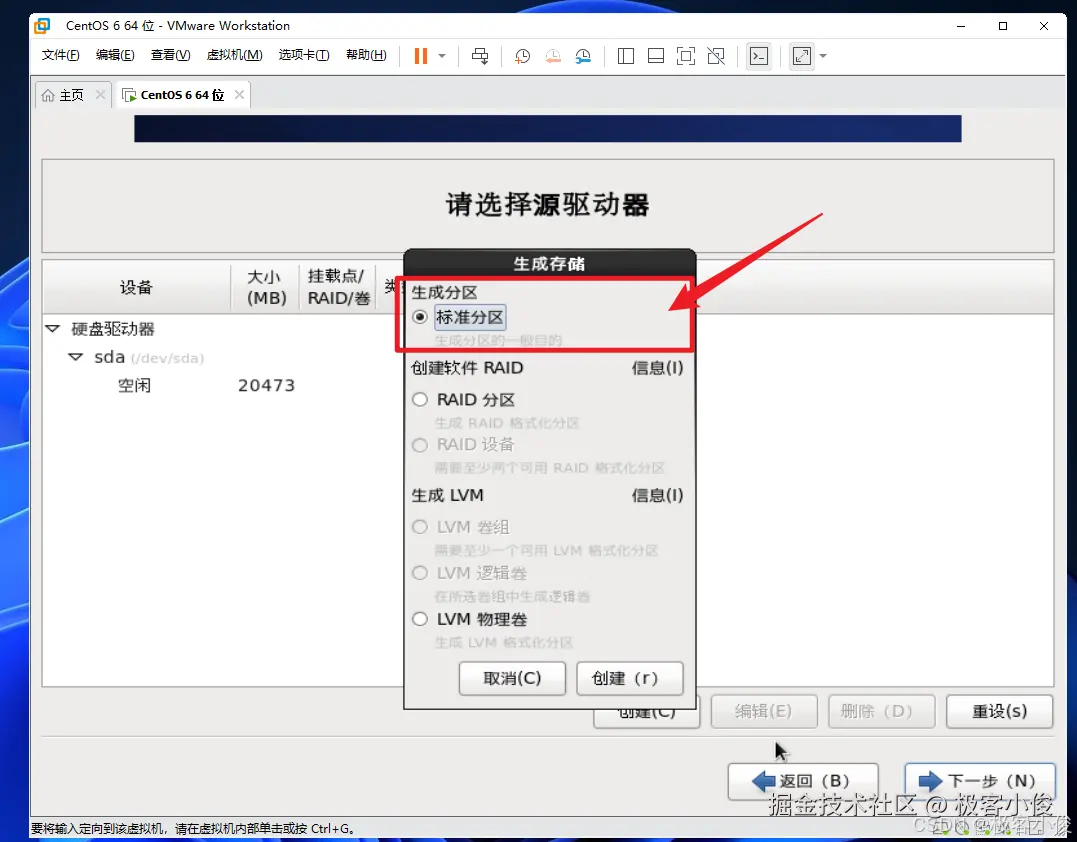
Task: Go back with 返回(B) button
Action: (x=803, y=781)
